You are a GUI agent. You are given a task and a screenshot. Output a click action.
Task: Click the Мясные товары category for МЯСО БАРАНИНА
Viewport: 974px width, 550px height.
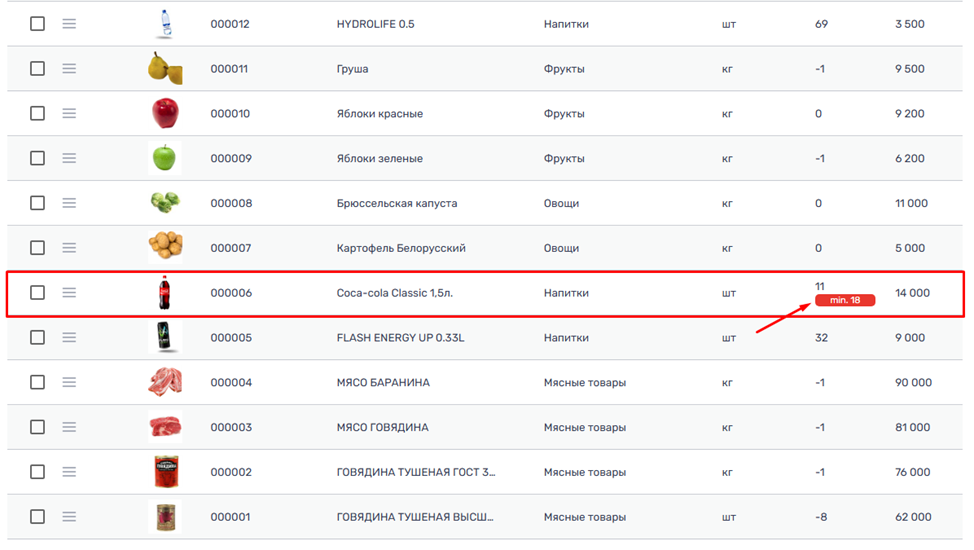pos(584,383)
